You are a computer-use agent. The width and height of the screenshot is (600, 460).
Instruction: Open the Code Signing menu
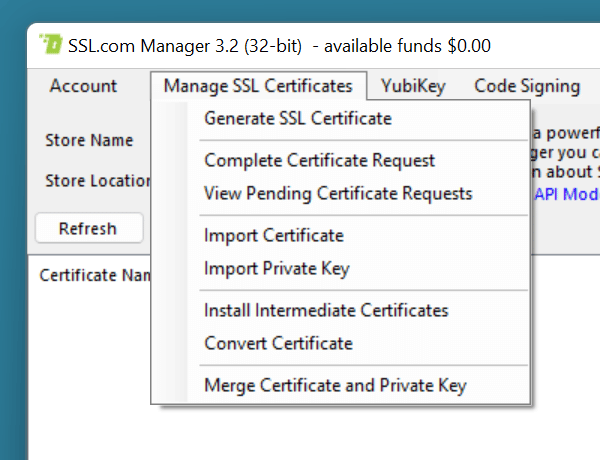tap(526, 86)
